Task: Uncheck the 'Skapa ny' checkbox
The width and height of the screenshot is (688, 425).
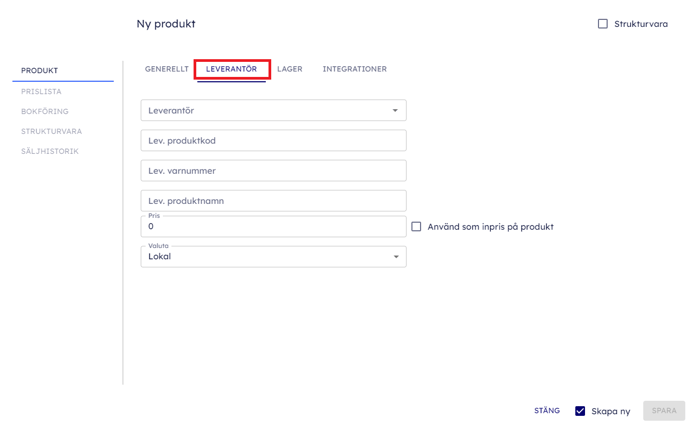Action: (580, 411)
